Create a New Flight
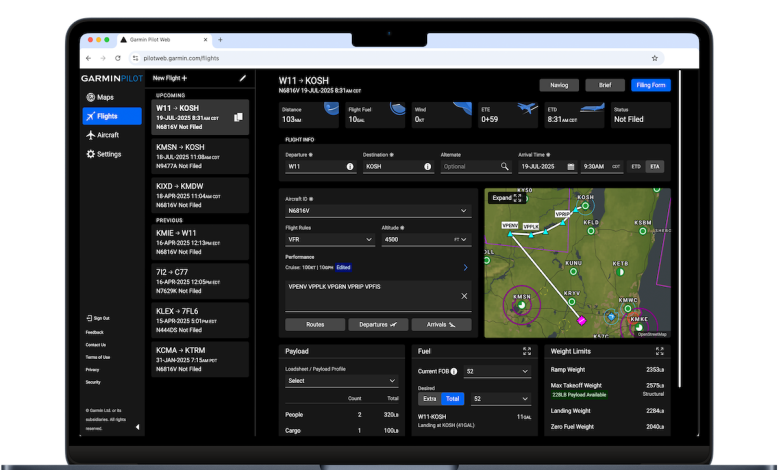This screenshot has height=470, width=779. (x=170, y=78)
